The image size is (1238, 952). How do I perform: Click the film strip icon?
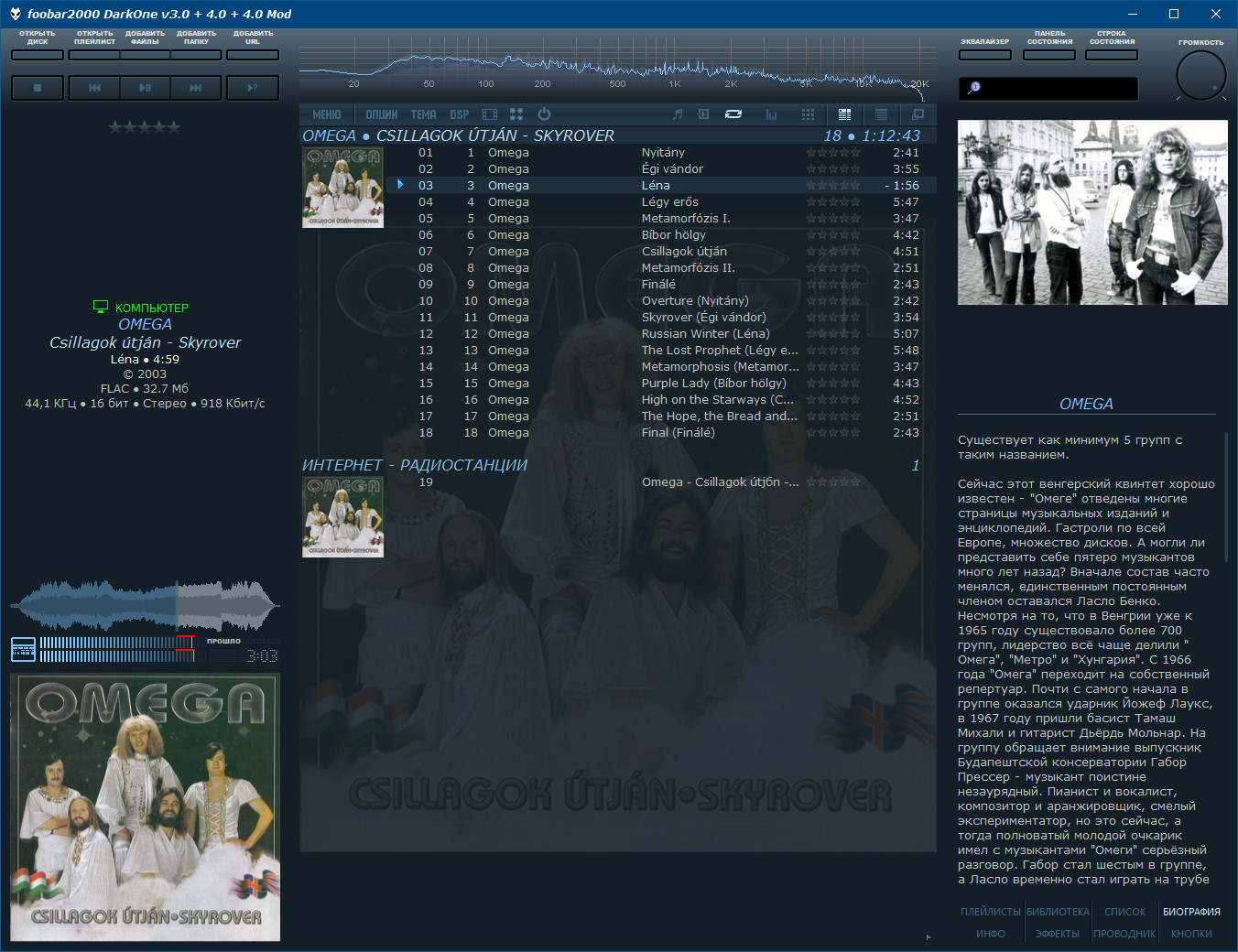point(490,114)
